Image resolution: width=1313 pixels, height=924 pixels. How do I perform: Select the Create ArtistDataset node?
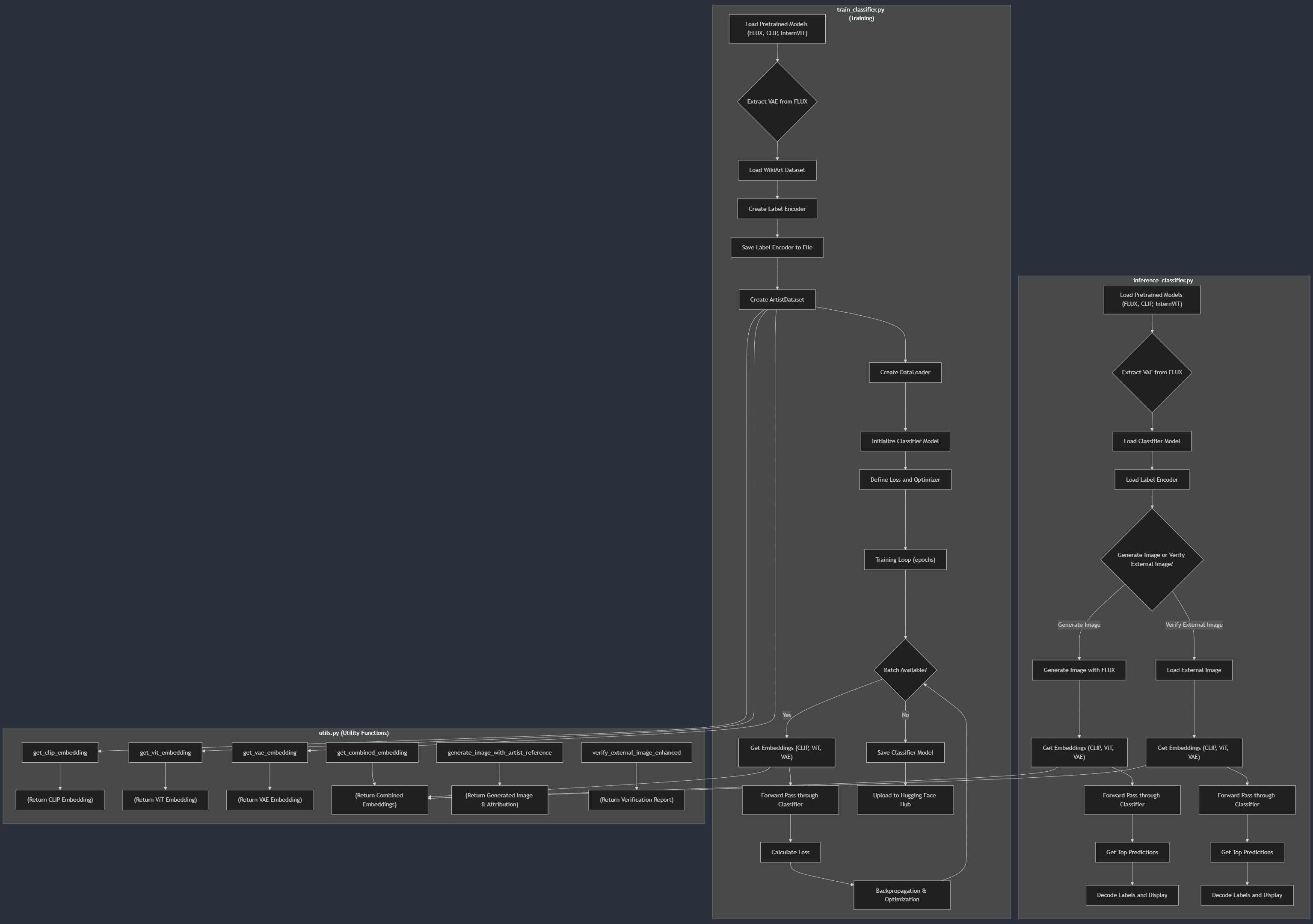point(777,299)
